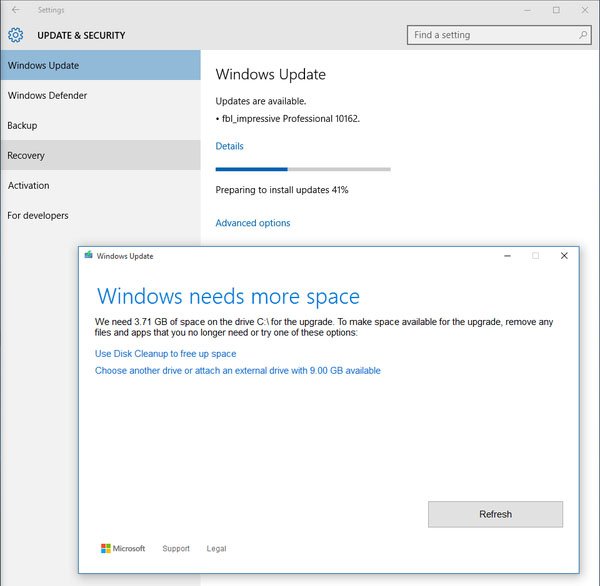Click the search magnifier in Find a setting

pos(583,35)
